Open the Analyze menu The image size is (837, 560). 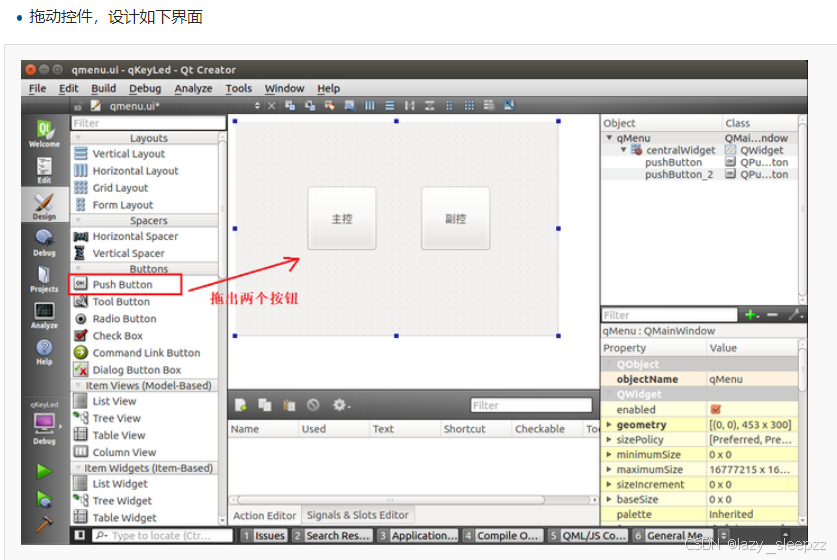(x=193, y=89)
